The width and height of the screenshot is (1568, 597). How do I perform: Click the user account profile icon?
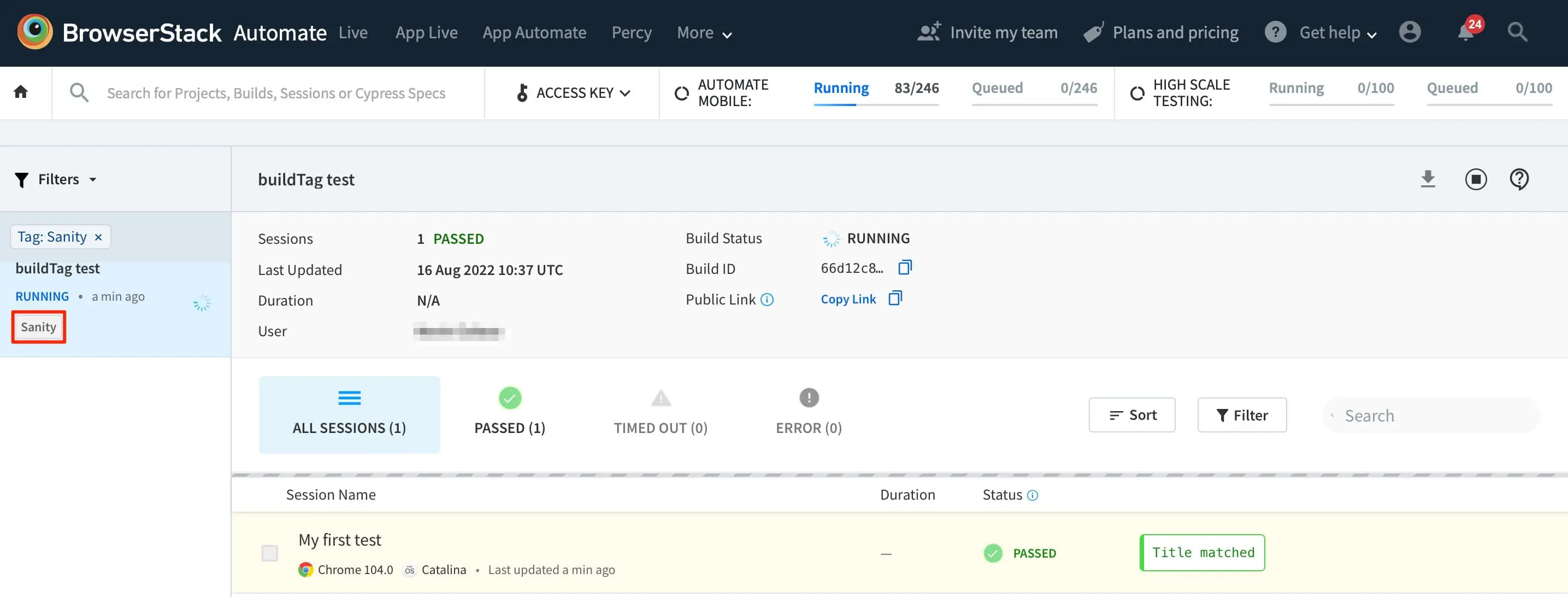1409,32
